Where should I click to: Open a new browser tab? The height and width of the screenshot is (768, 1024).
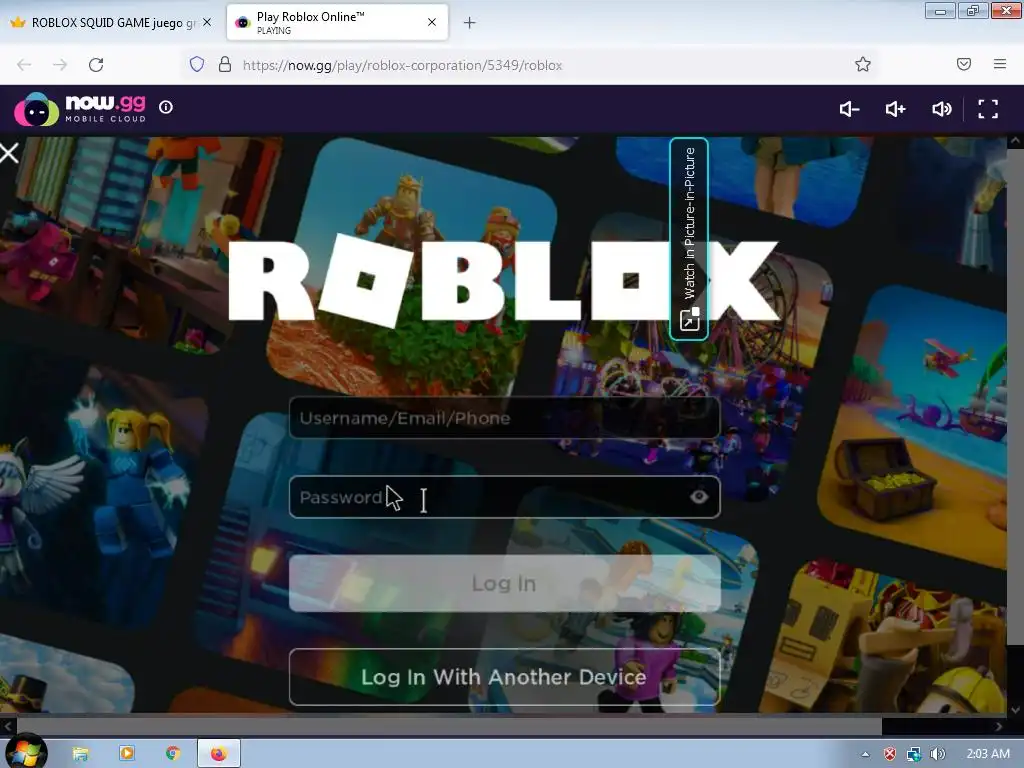[470, 23]
